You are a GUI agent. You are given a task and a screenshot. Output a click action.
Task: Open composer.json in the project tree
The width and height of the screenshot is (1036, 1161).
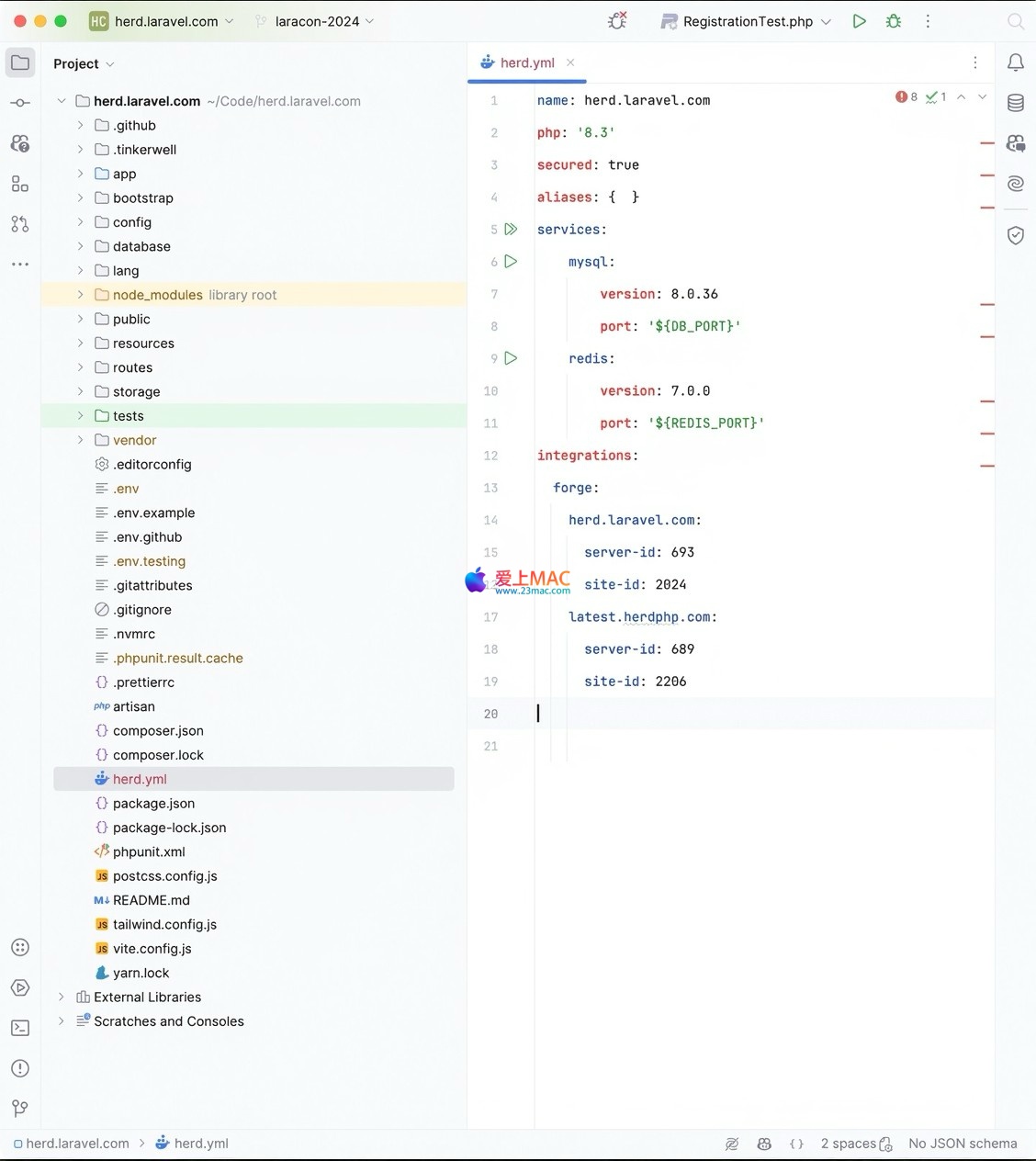coord(158,731)
